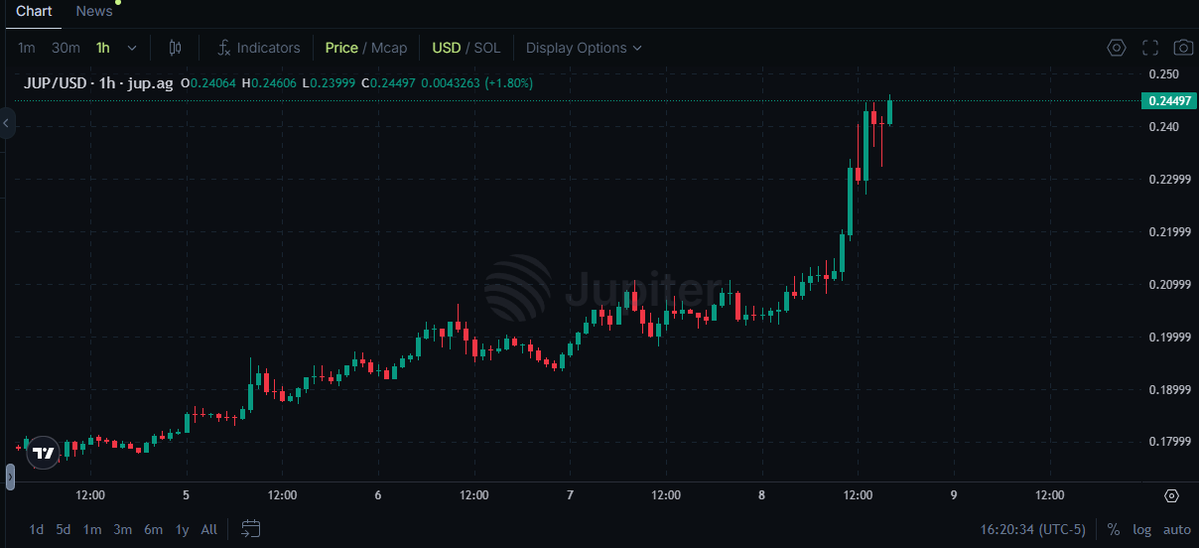Set date range to 1y

(x=182, y=530)
